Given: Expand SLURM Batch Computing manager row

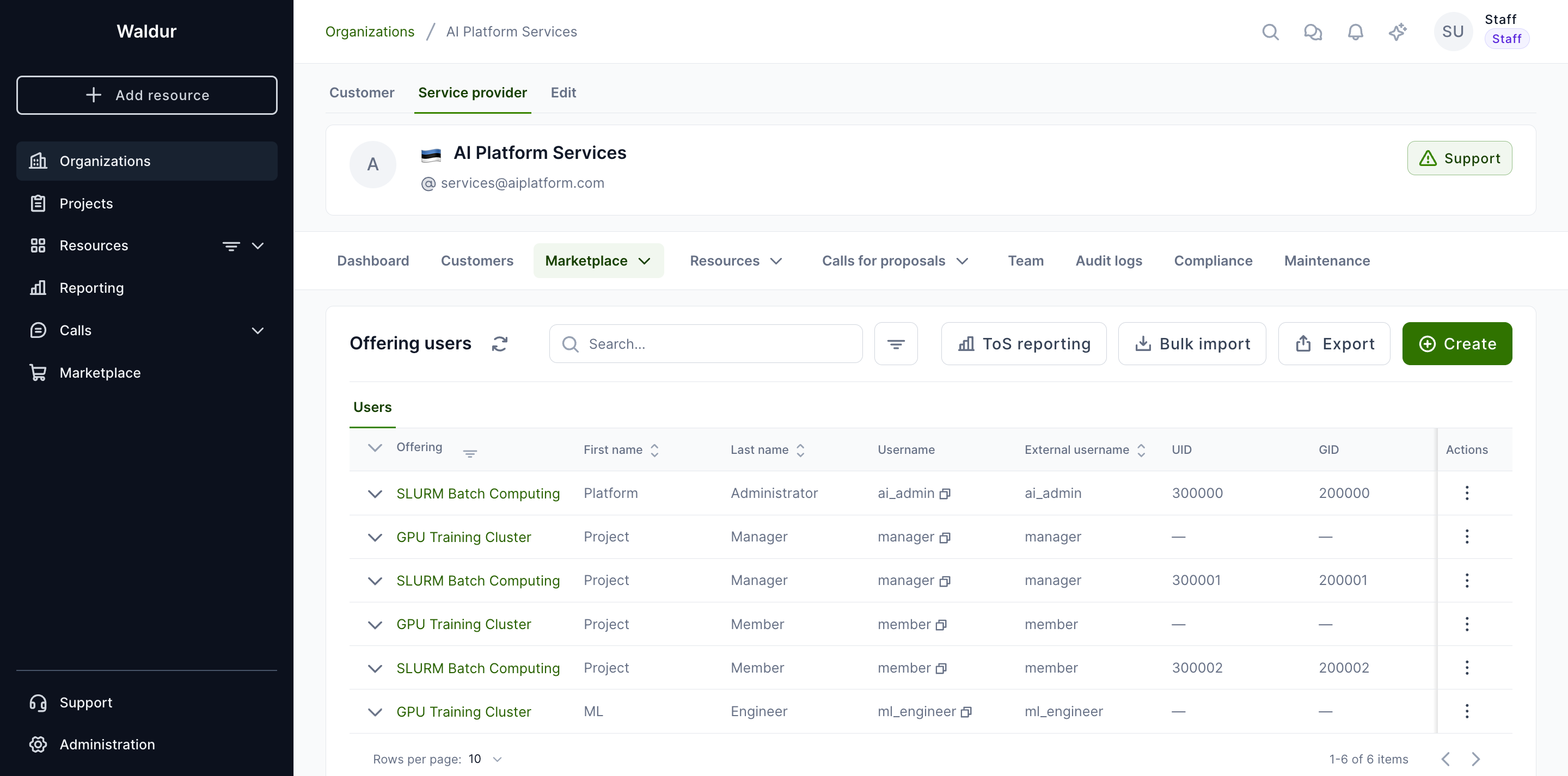Looking at the screenshot, I should pos(375,581).
